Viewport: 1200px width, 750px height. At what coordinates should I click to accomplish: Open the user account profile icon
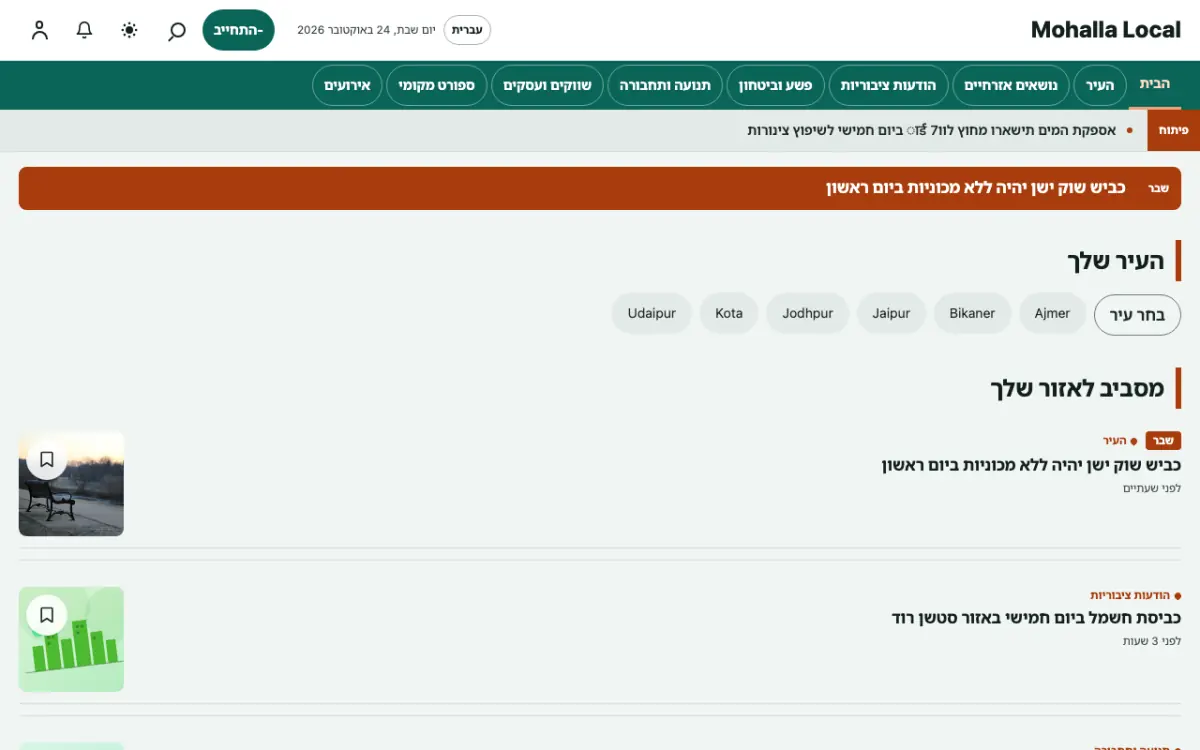pyautogui.click(x=40, y=30)
